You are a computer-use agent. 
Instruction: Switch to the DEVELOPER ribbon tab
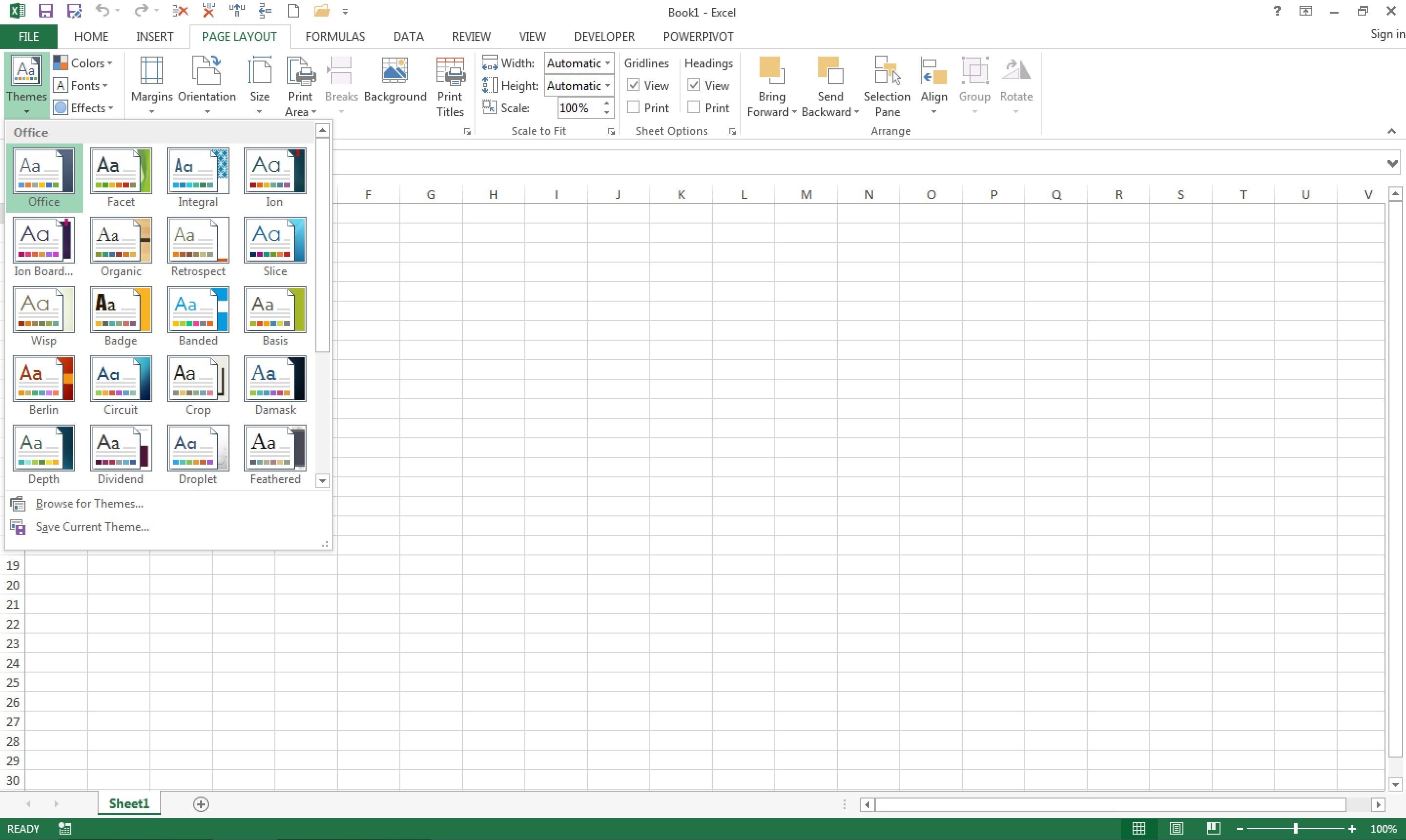pos(603,36)
